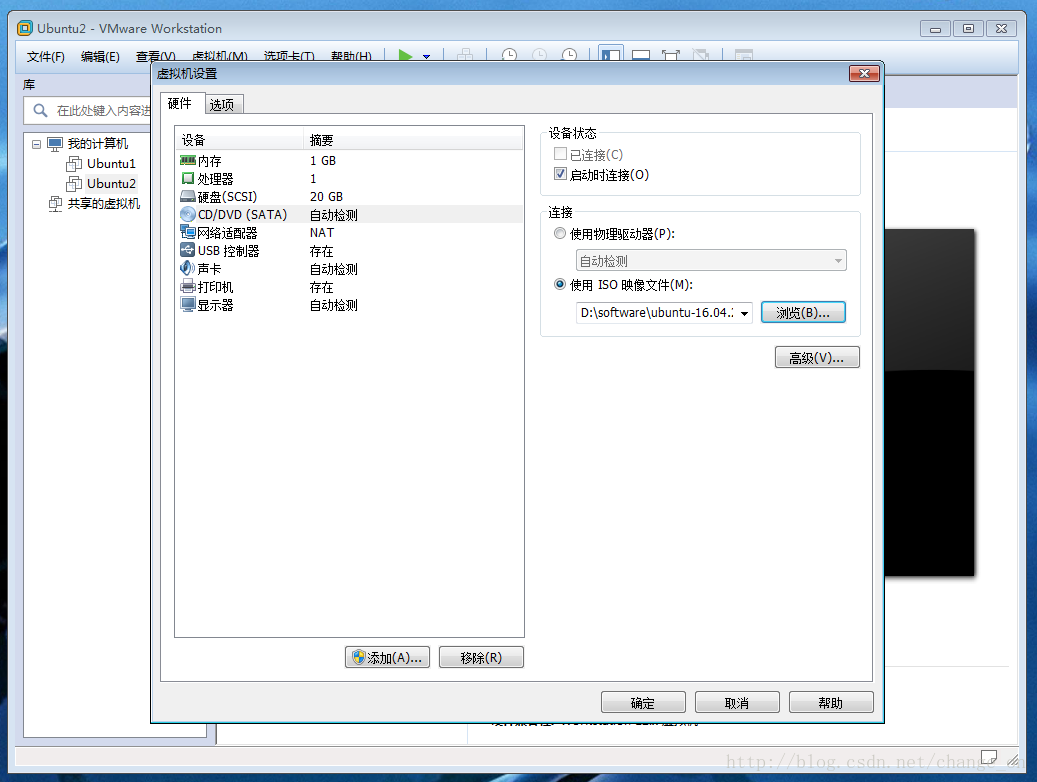Switch to the 选项 tab
This screenshot has height=782, width=1037.
point(222,105)
